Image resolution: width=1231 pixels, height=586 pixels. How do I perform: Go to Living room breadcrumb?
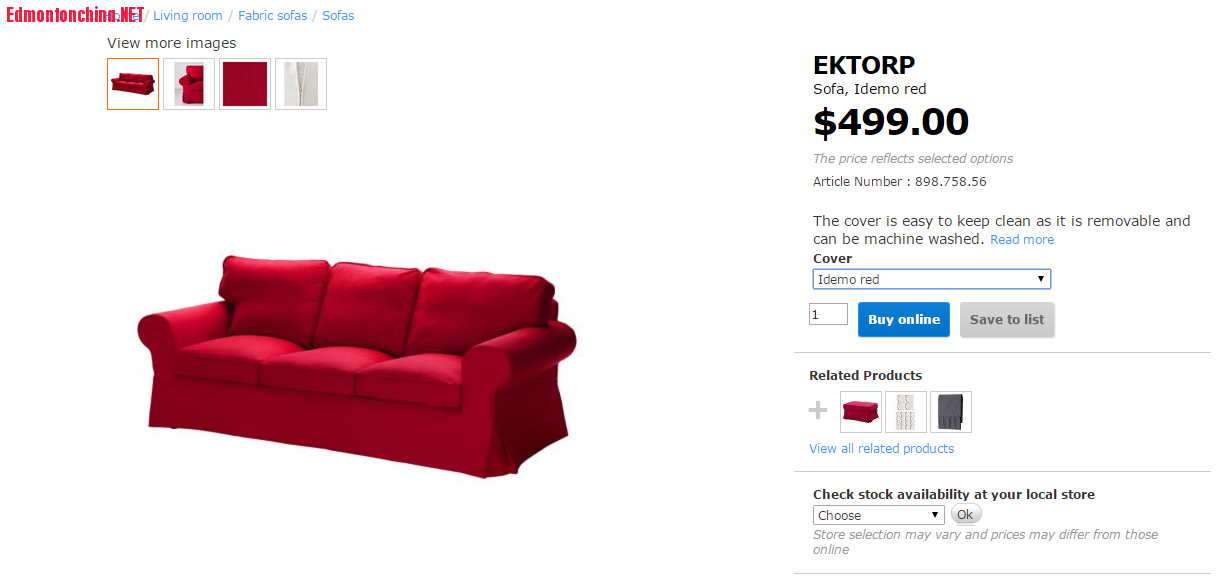coord(188,16)
